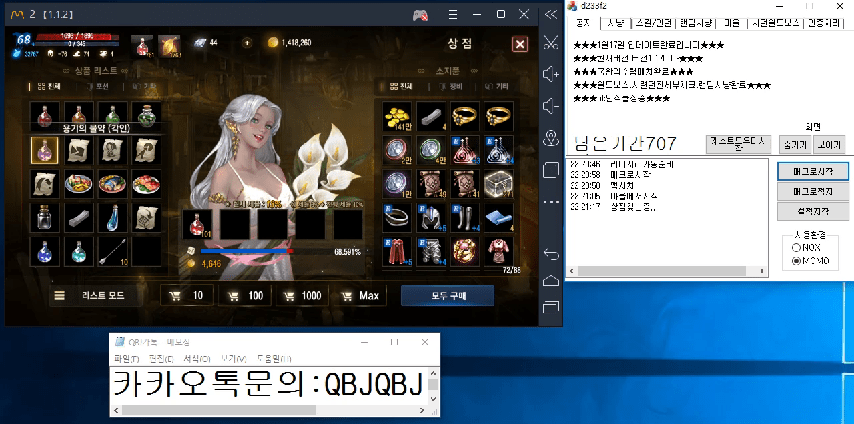Image resolution: width=854 pixels, height=424 pixels.
Task: Add 10 to cart with the cart 10 button
Action: [x=187, y=295]
